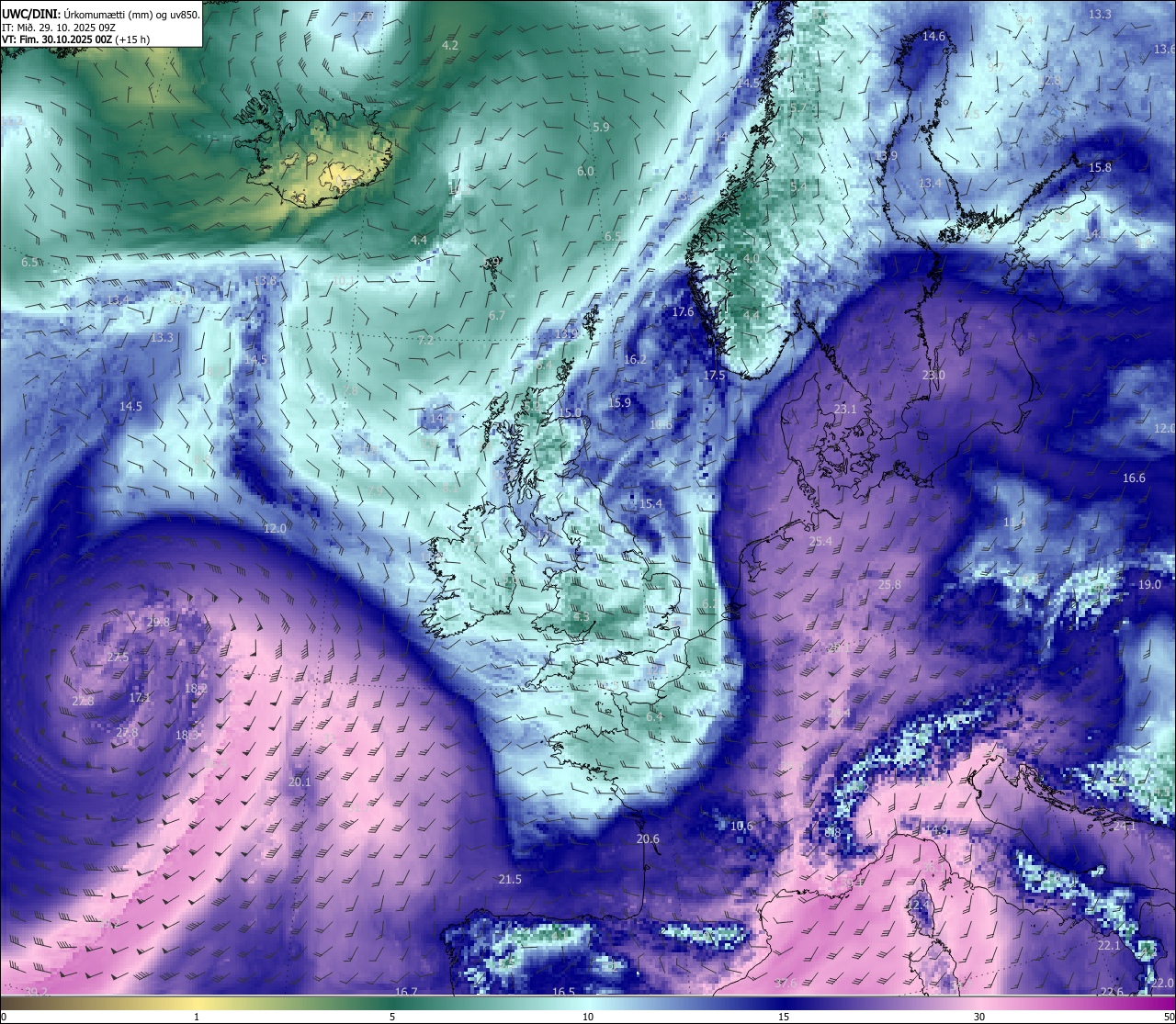Click the 18.3 value near the cyclone
Screen dimensions: 1176x1024
point(187,735)
